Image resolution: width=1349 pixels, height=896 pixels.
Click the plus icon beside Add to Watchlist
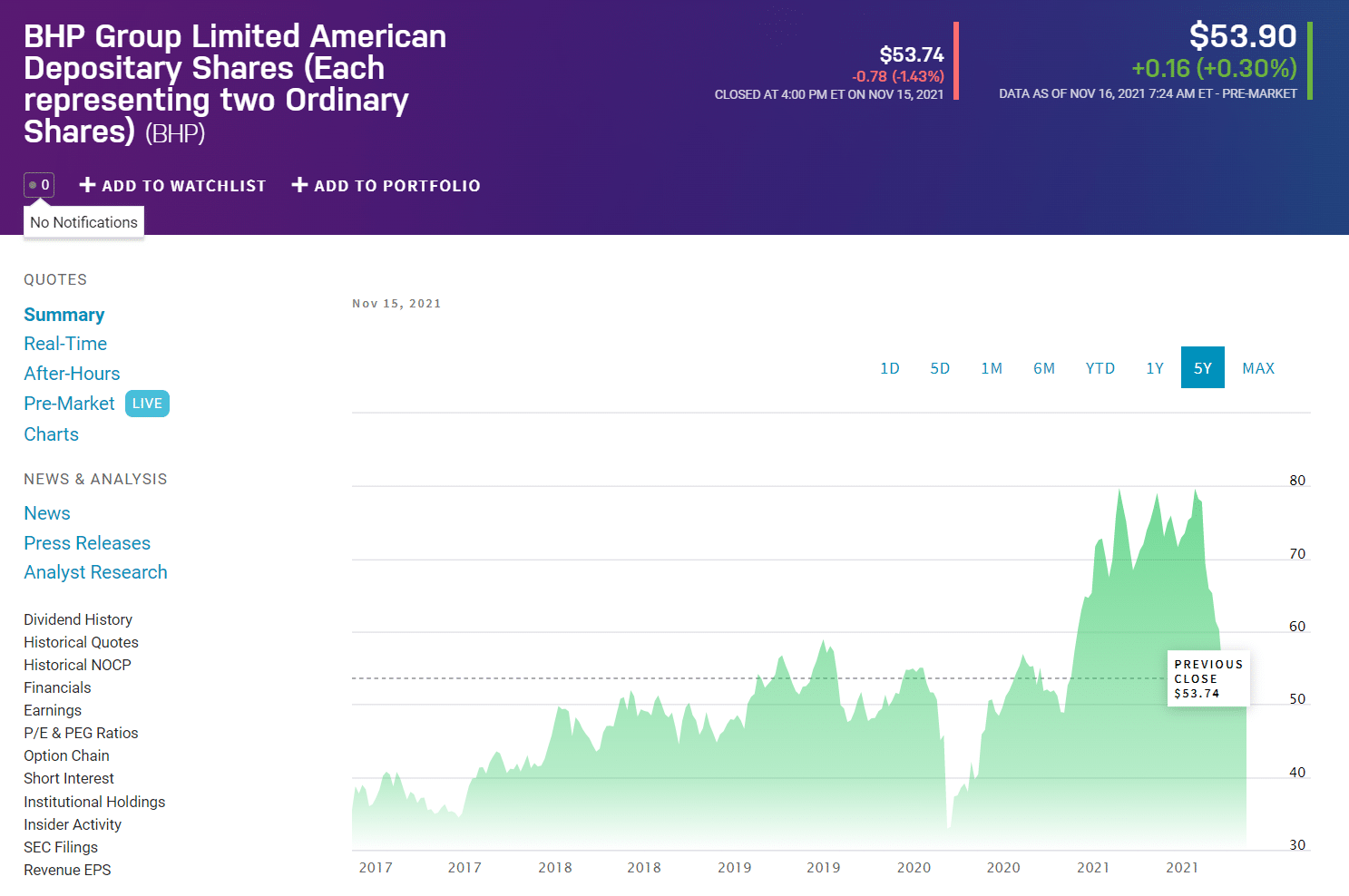pyautogui.click(x=88, y=185)
